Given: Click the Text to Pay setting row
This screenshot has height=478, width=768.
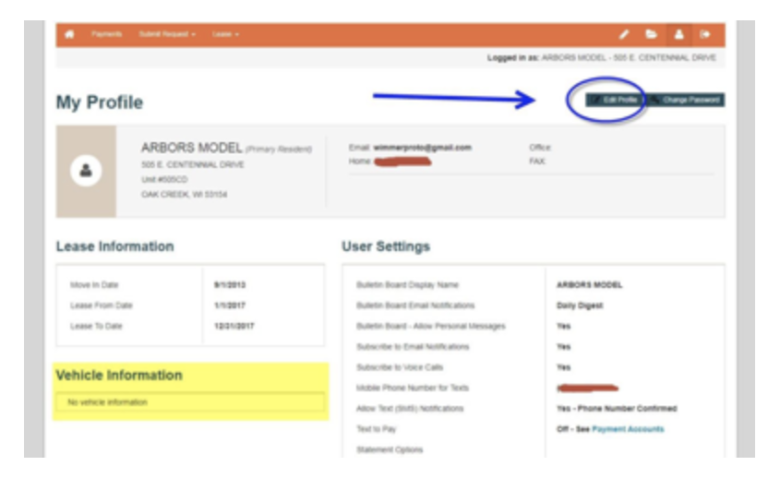Looking at the screenshot, I should click(x=377, y=429).
